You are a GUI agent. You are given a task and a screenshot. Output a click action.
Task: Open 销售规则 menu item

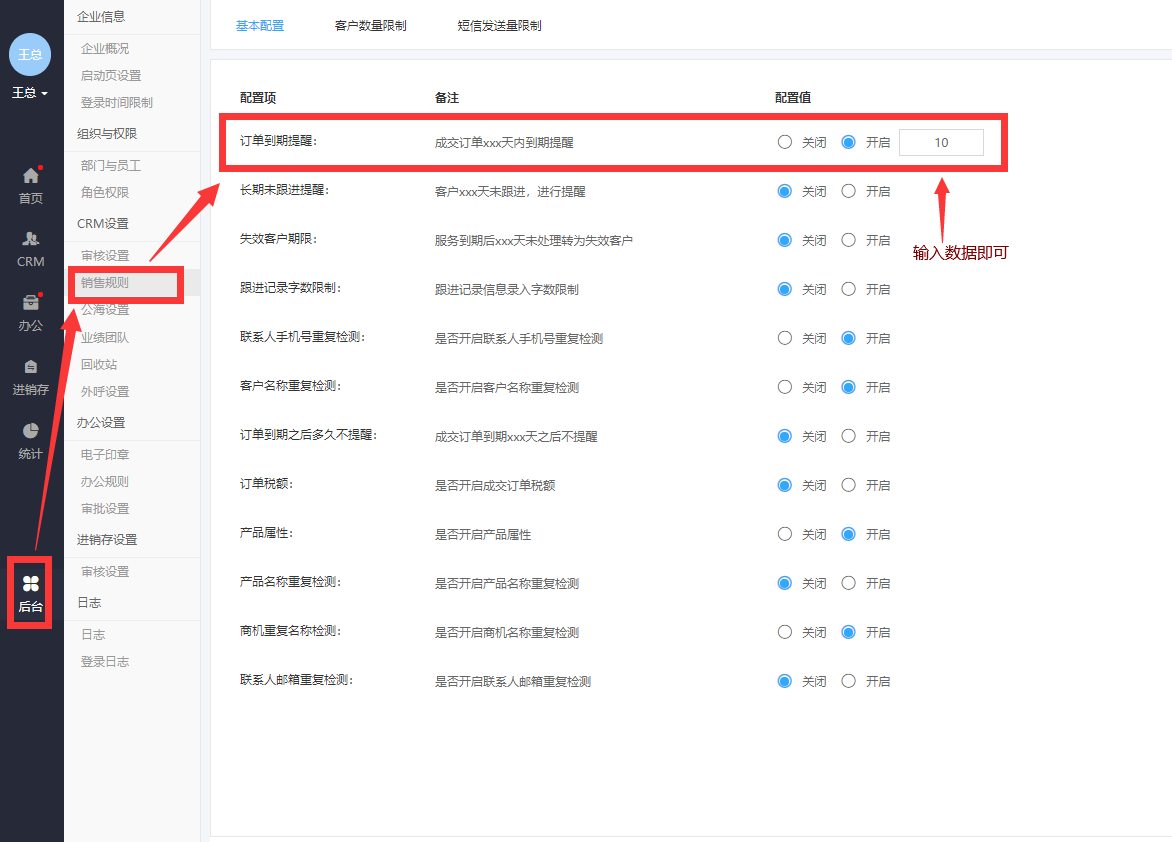point(105,283)
